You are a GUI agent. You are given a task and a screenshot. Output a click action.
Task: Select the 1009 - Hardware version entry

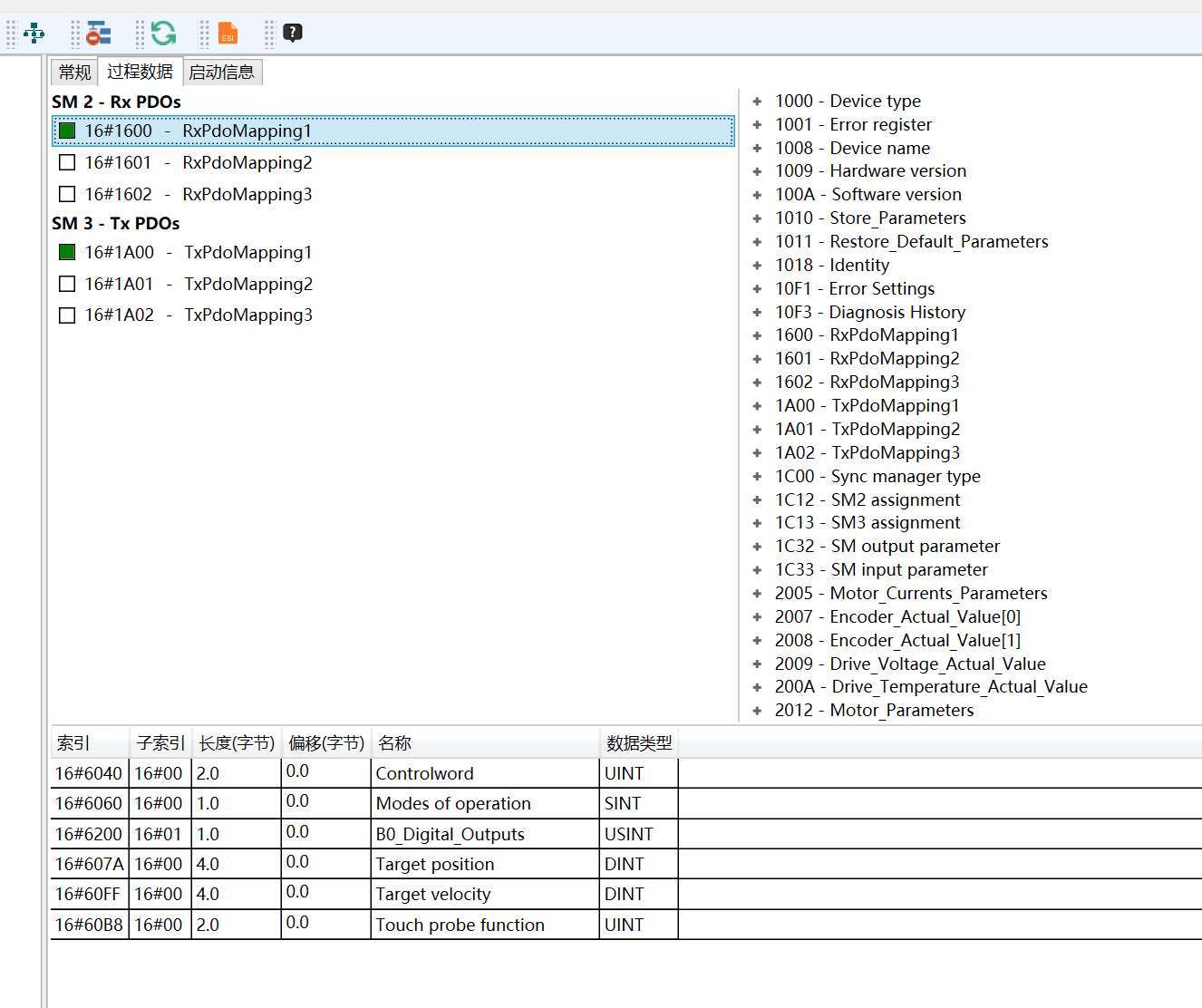pos(870,170)
